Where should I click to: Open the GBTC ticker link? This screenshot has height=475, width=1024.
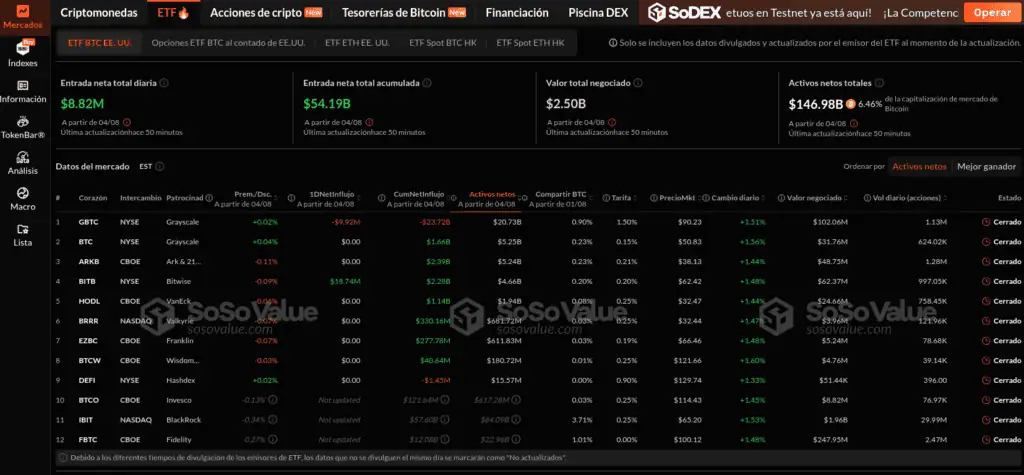(88, 222)
